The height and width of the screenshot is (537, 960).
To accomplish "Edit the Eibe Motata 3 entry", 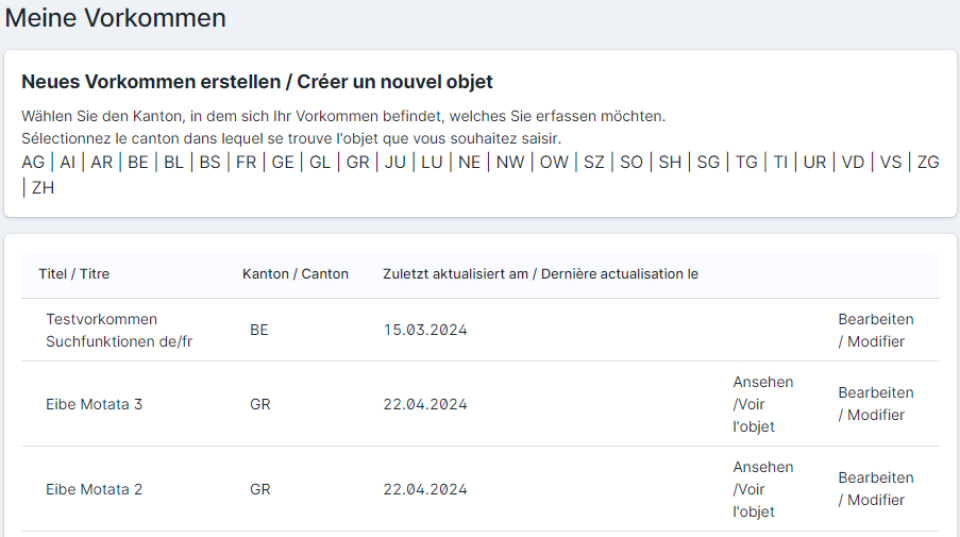I will point(875,404).
